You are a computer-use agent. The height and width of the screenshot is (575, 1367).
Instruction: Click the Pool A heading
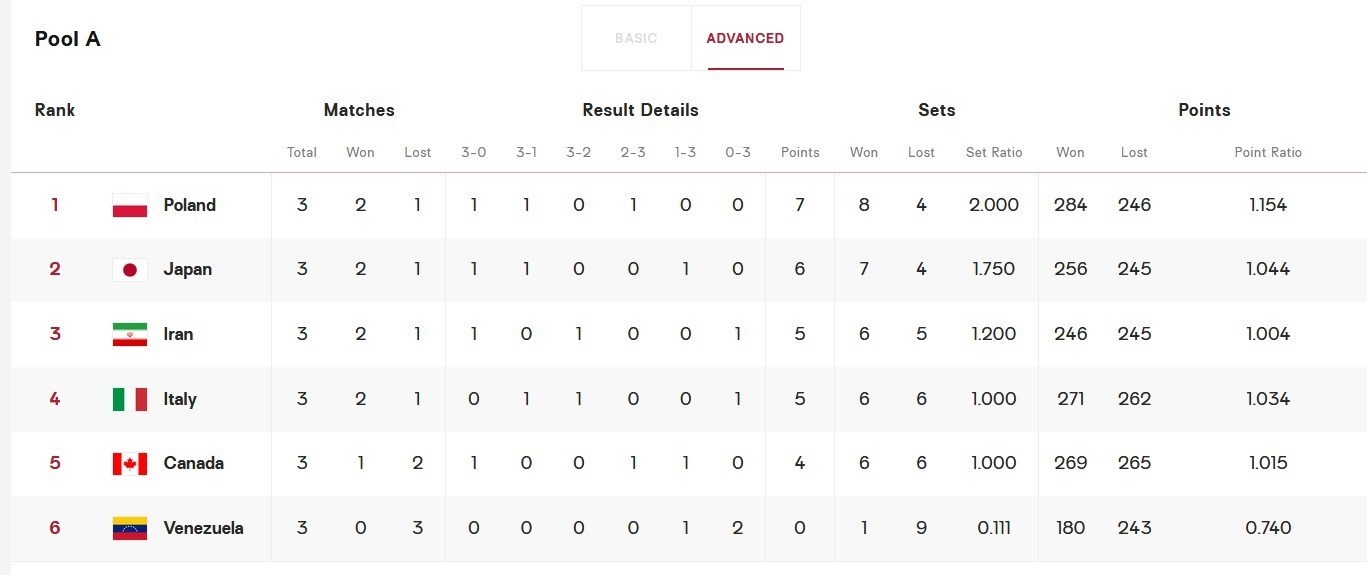click(68, 39)
